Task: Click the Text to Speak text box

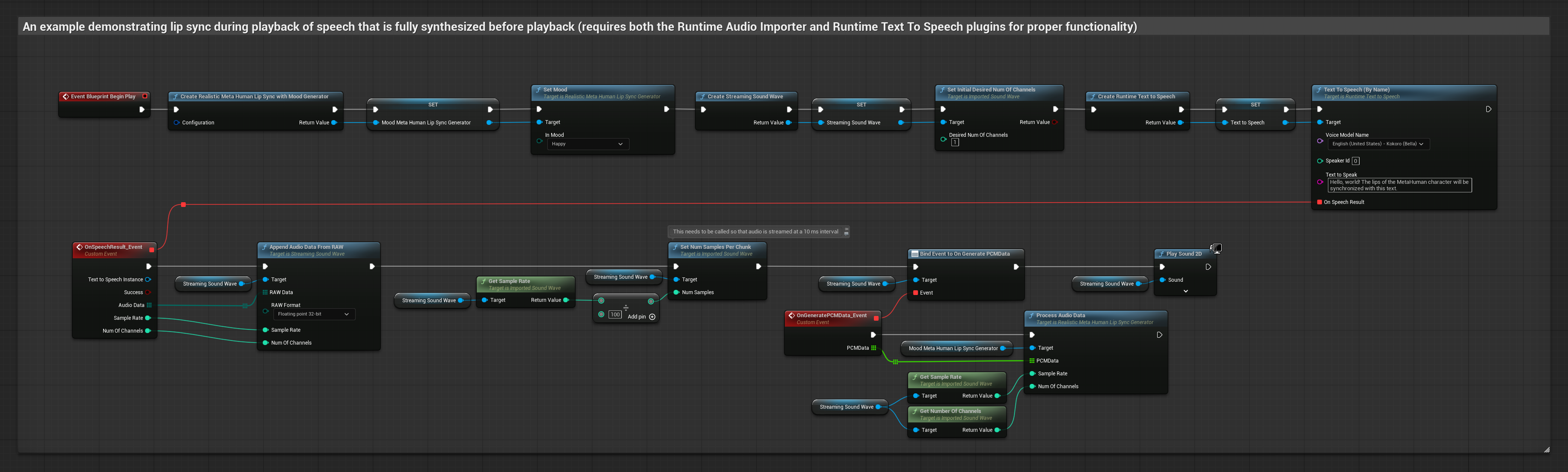Action: (x=1399, y=185)
